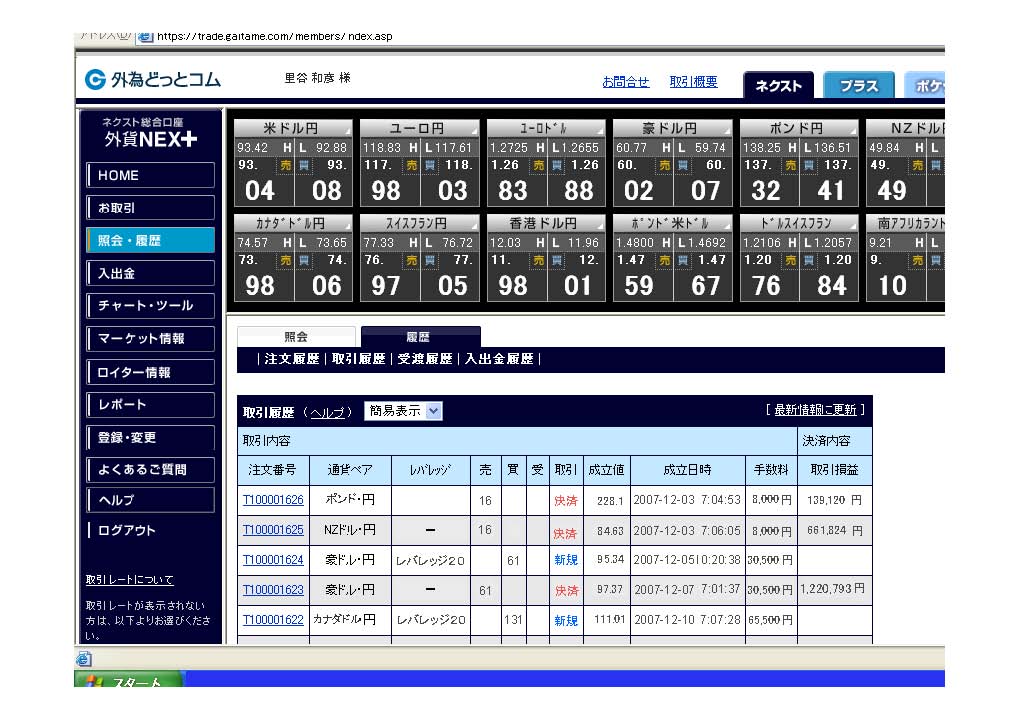Click the 売 sell icon on ユーロドル panel
The height and width of the screenshot is (720, 1018).
click(x=538, y=165)
